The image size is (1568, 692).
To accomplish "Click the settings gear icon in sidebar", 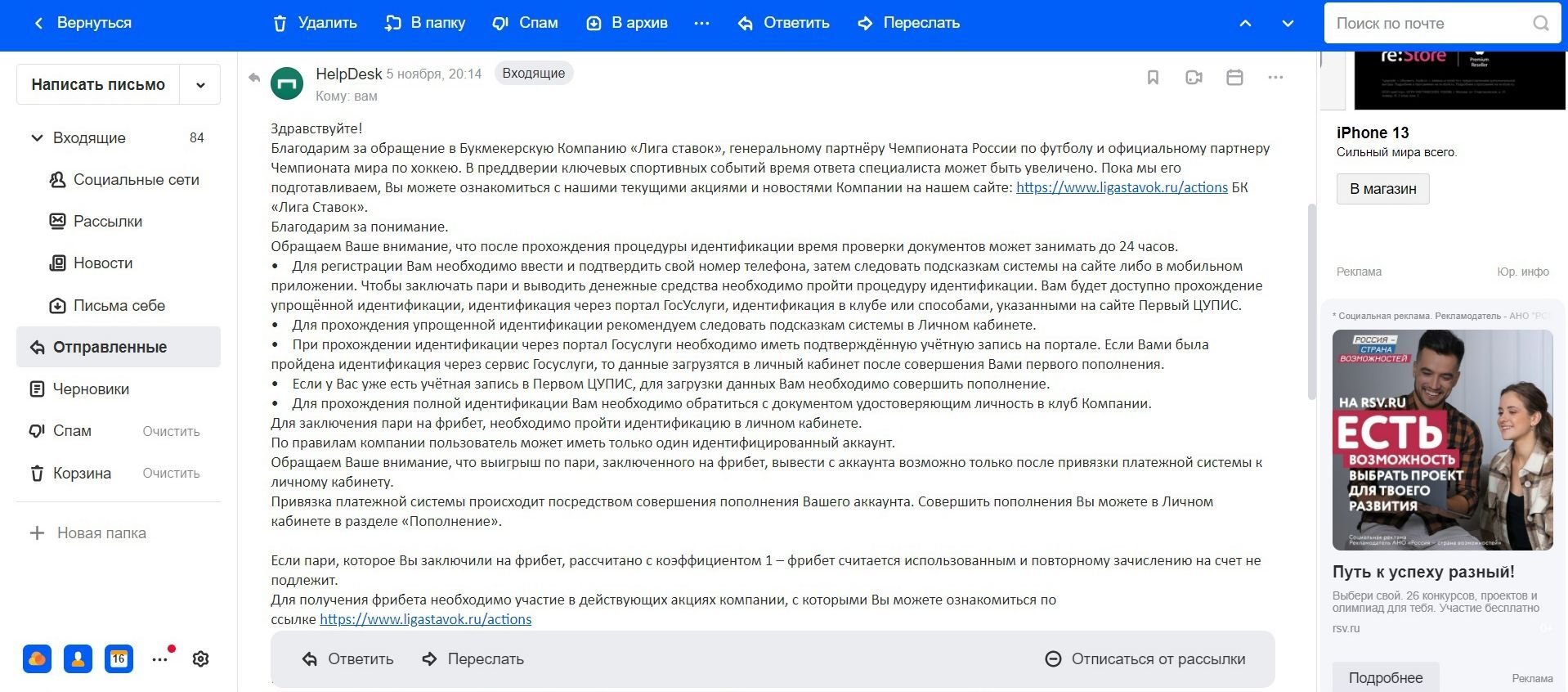I will click(x=200, y=658).
